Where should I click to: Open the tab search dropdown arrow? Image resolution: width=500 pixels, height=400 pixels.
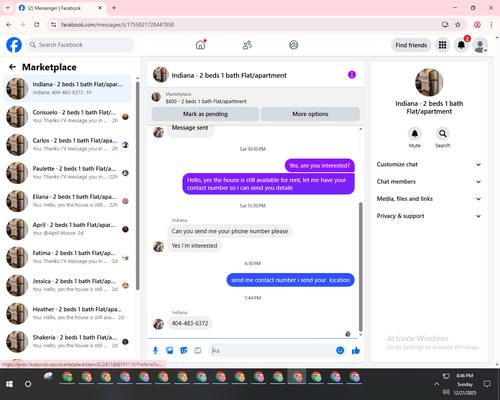tap(8, 8)
